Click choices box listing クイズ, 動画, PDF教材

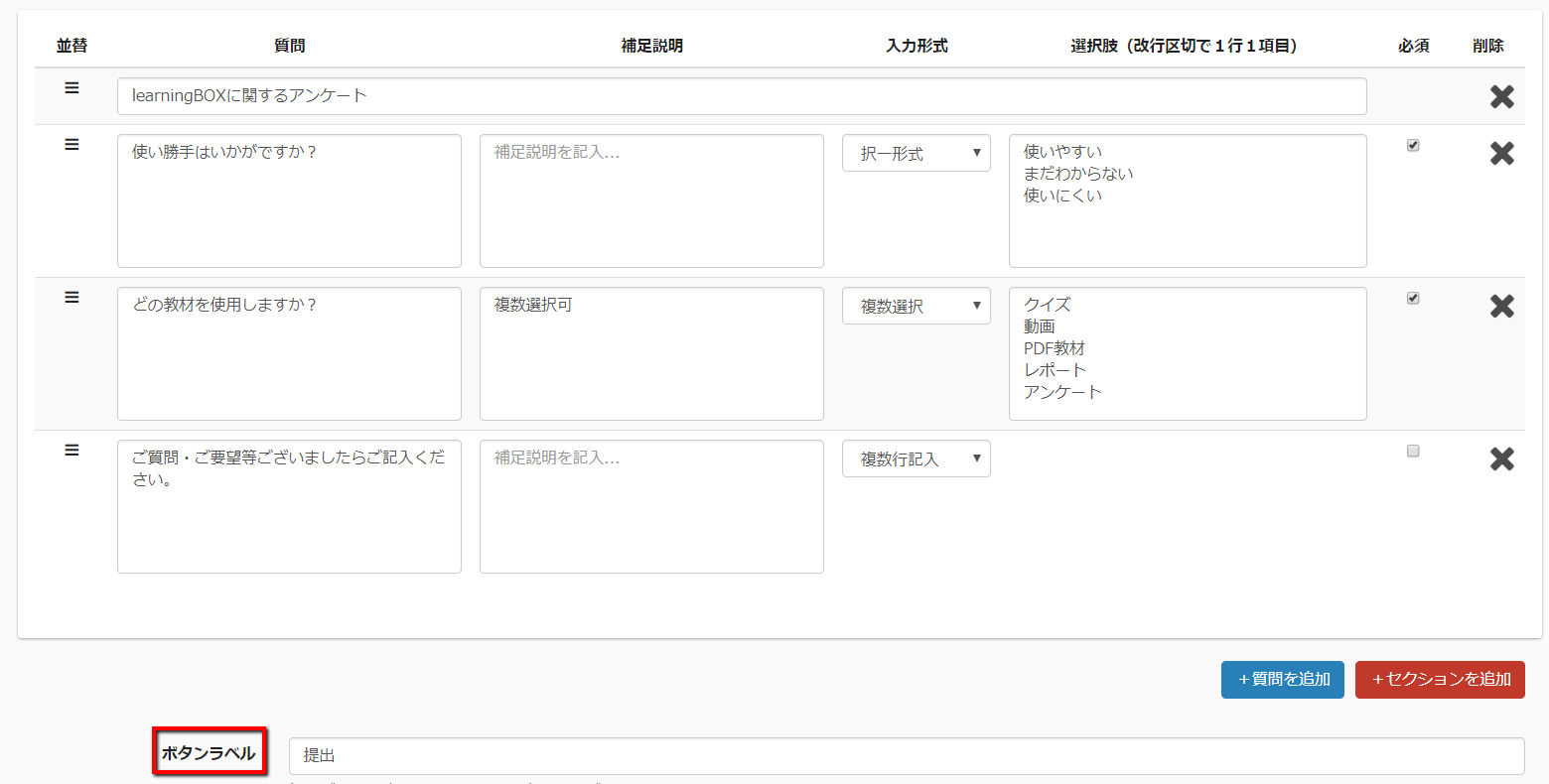pyautogui.click(x=1188, y=353)
